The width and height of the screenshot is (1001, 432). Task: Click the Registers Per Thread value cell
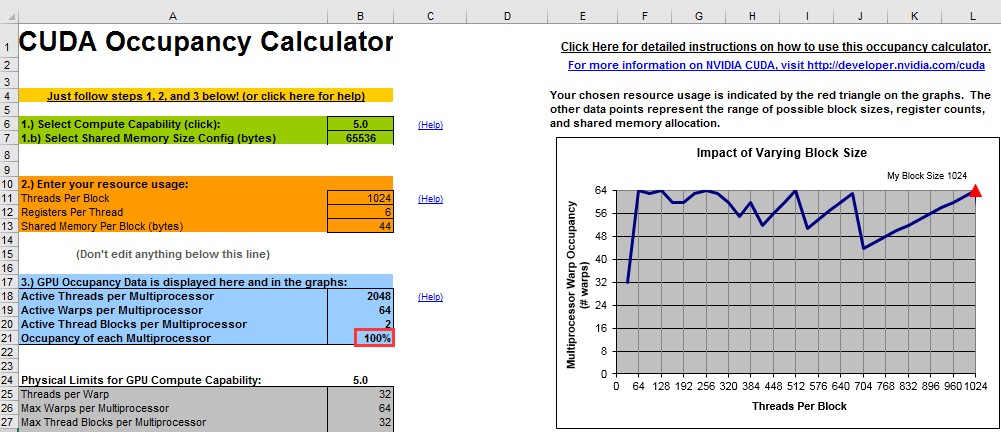pyautogui.click(x=360, y=212)
